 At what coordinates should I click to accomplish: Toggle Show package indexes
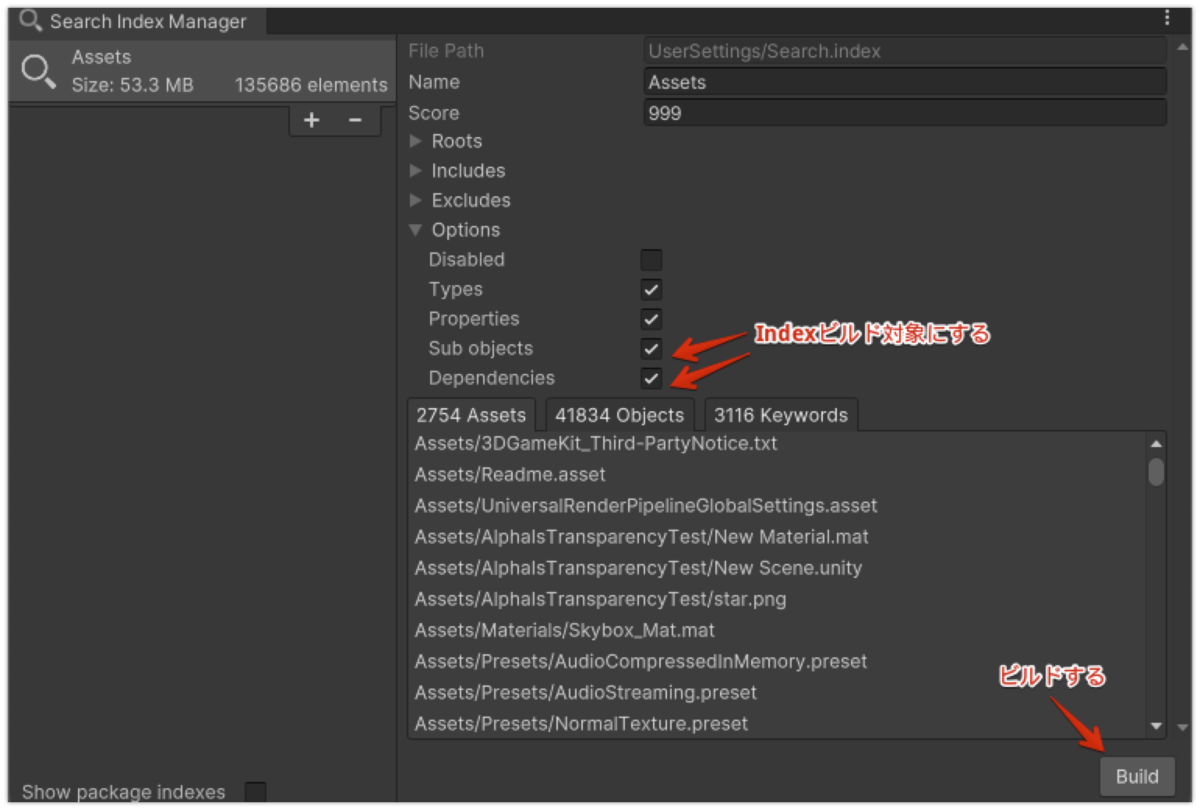[x=255, y=791]
